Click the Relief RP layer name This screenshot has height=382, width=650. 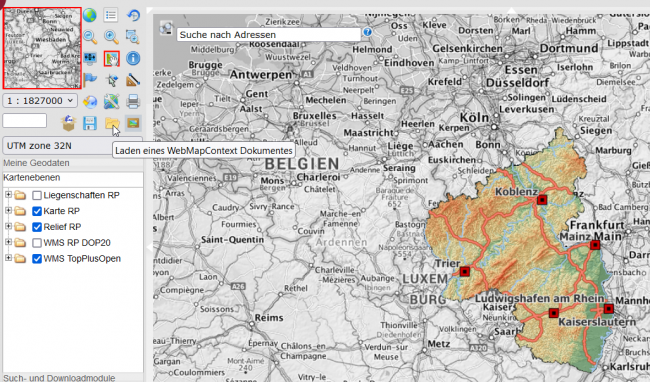(x=62, y=227)
